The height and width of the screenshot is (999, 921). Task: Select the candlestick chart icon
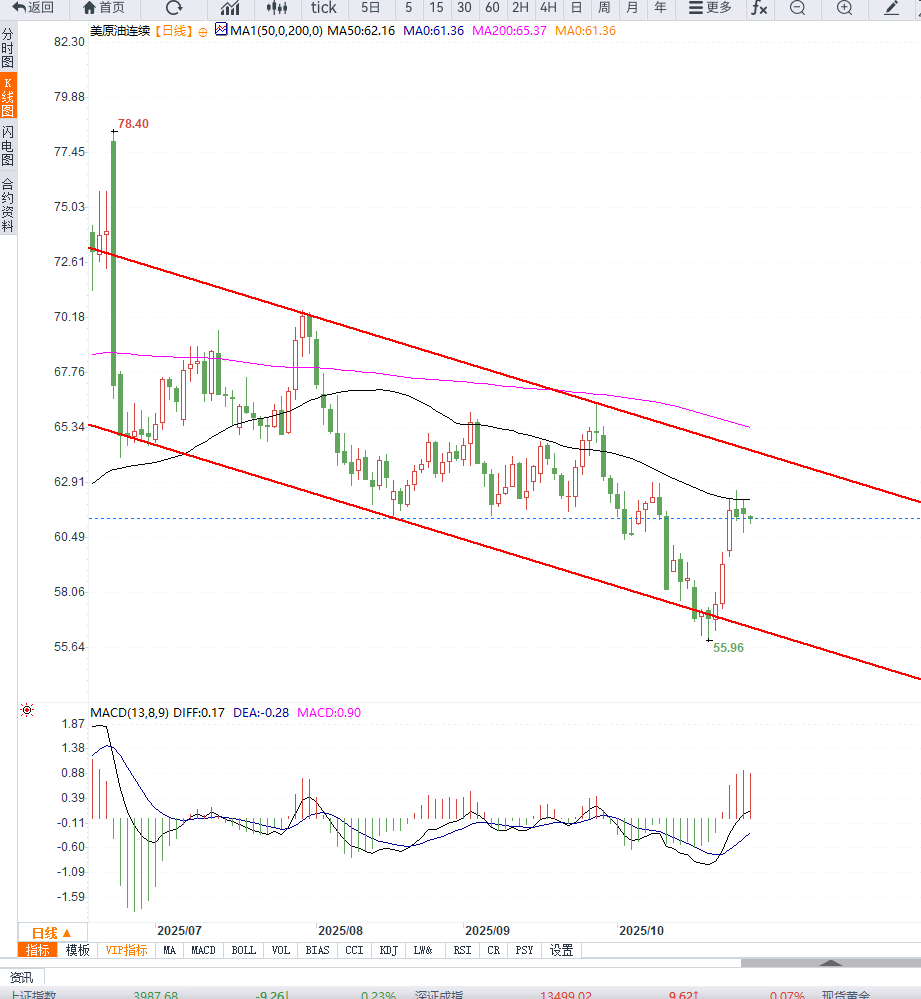point(277,8)
